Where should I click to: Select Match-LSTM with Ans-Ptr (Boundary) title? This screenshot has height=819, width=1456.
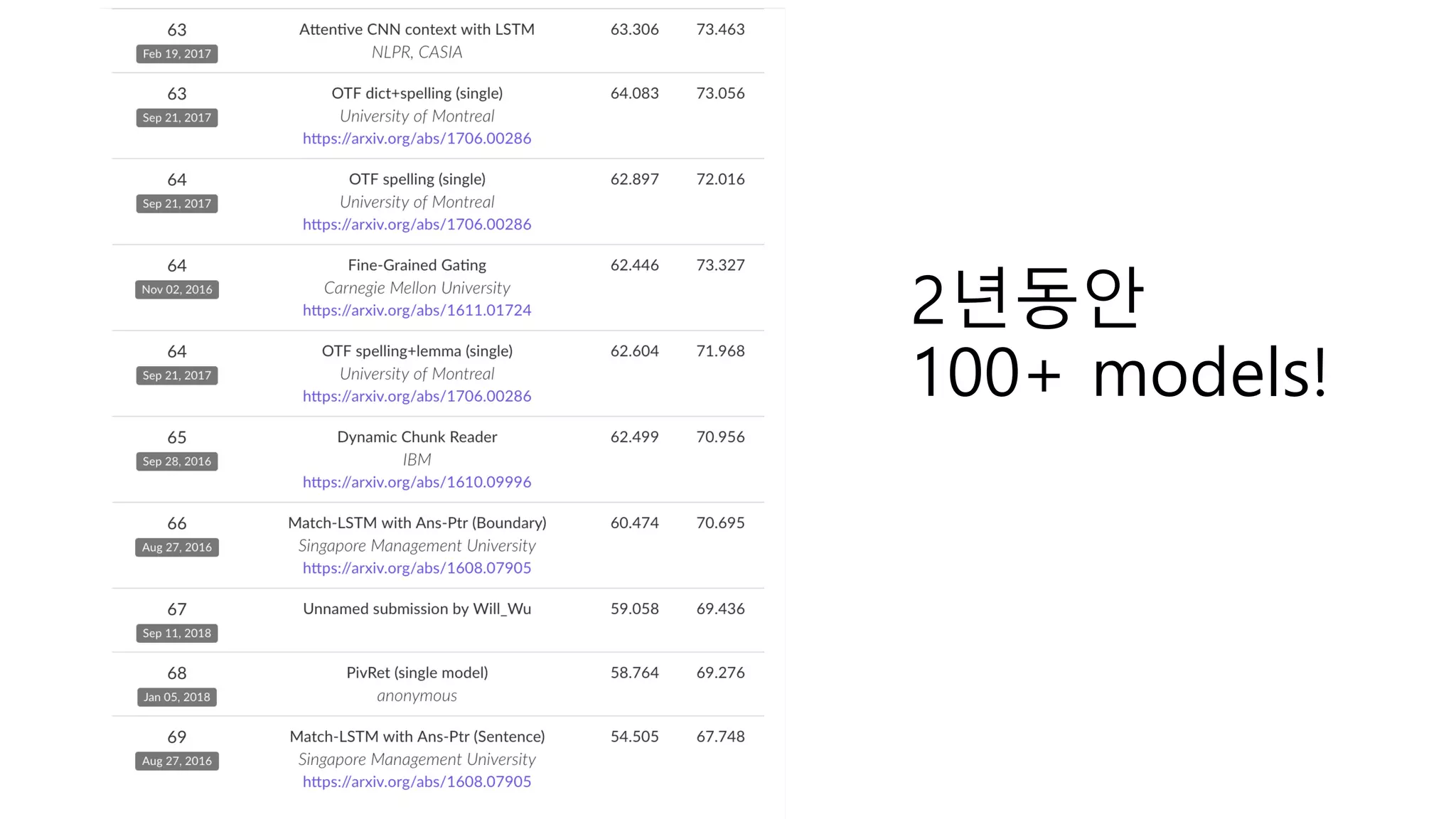[417, 523]
